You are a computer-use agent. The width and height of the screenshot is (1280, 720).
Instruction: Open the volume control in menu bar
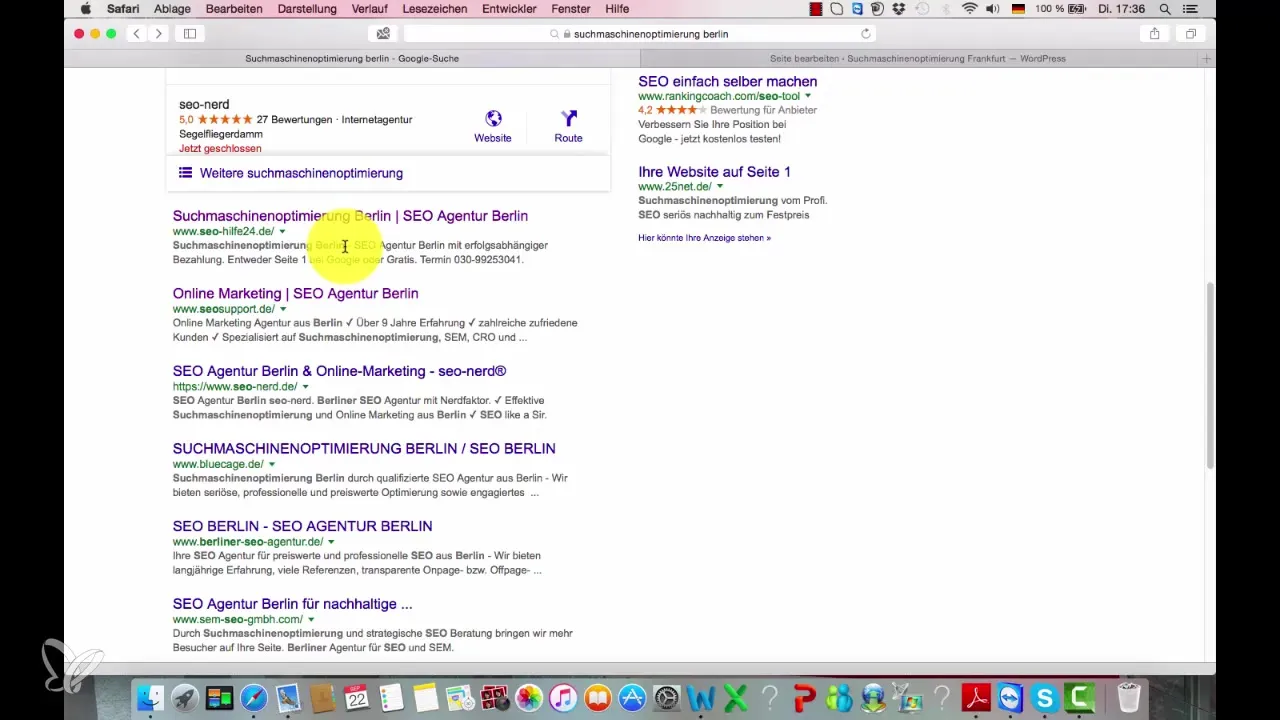click(x=995, y=9)
